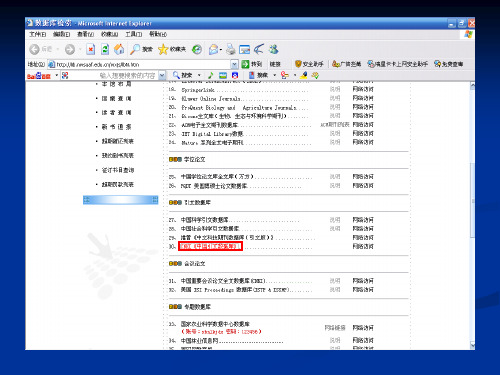Click the blue pen Discuss icon
Image resolution: width=500 pixels, height=375 pixels.
[x=259, y=49]
